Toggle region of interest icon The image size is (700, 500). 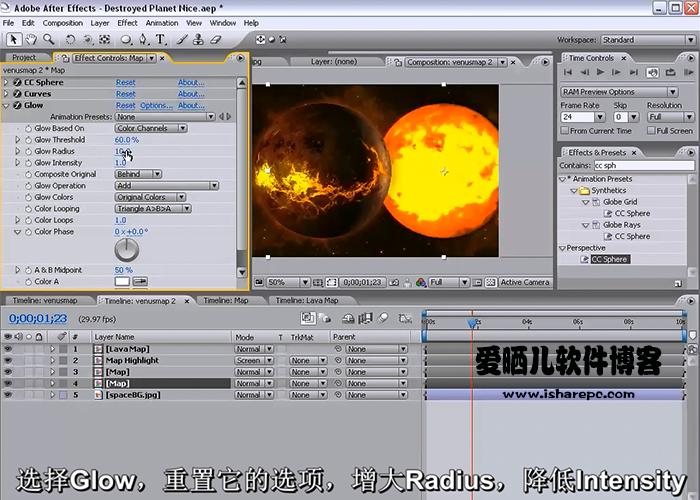pos(477,282)
